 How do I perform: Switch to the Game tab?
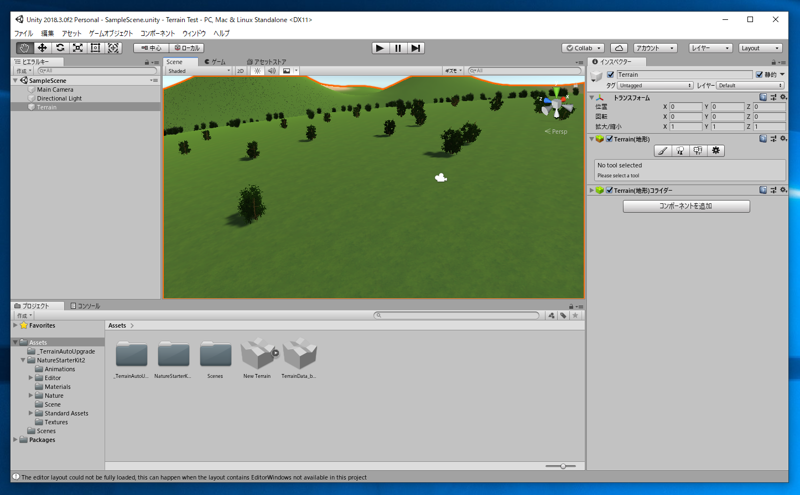click(x=215, y=62)
